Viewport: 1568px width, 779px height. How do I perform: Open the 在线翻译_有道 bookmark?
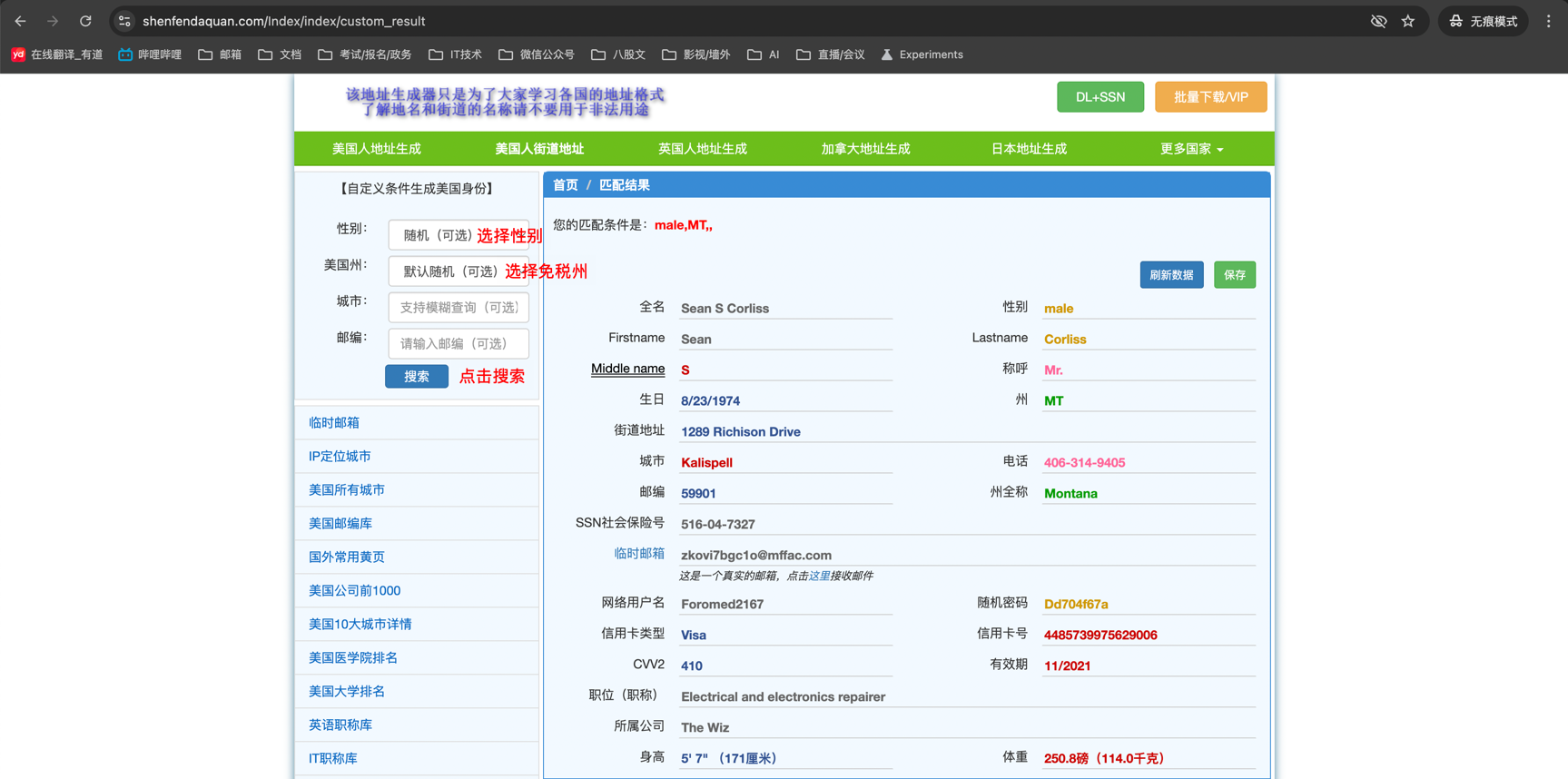[57, 54]
